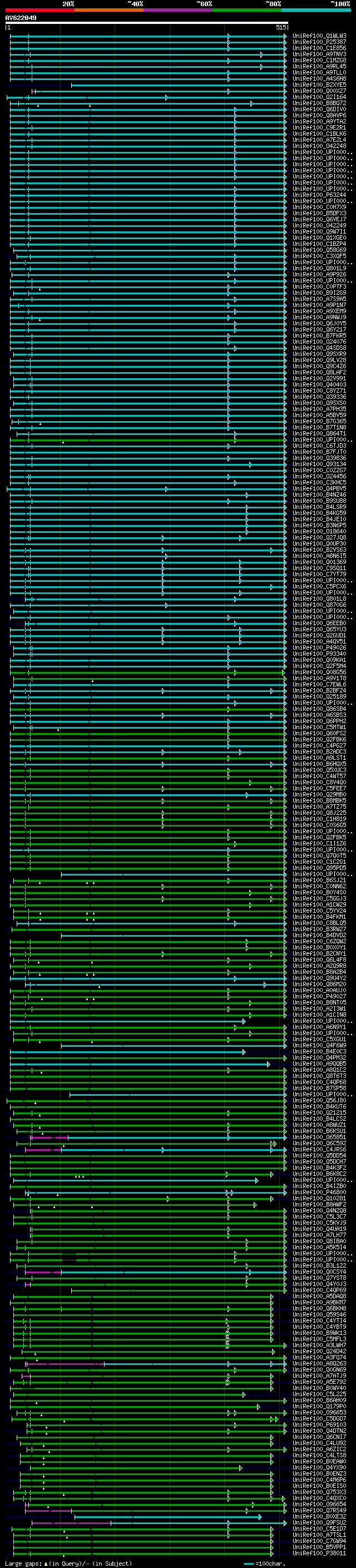Image resolution: width=356 pixels, height=1568 pixels.
Task: Select hit UniRef100_A5DAQ8
Action: coord(319,1296)
